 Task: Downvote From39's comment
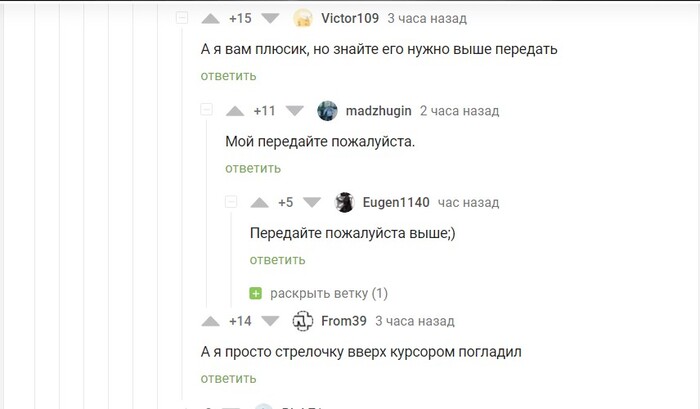pyautogui.click(x=270, y=321)
